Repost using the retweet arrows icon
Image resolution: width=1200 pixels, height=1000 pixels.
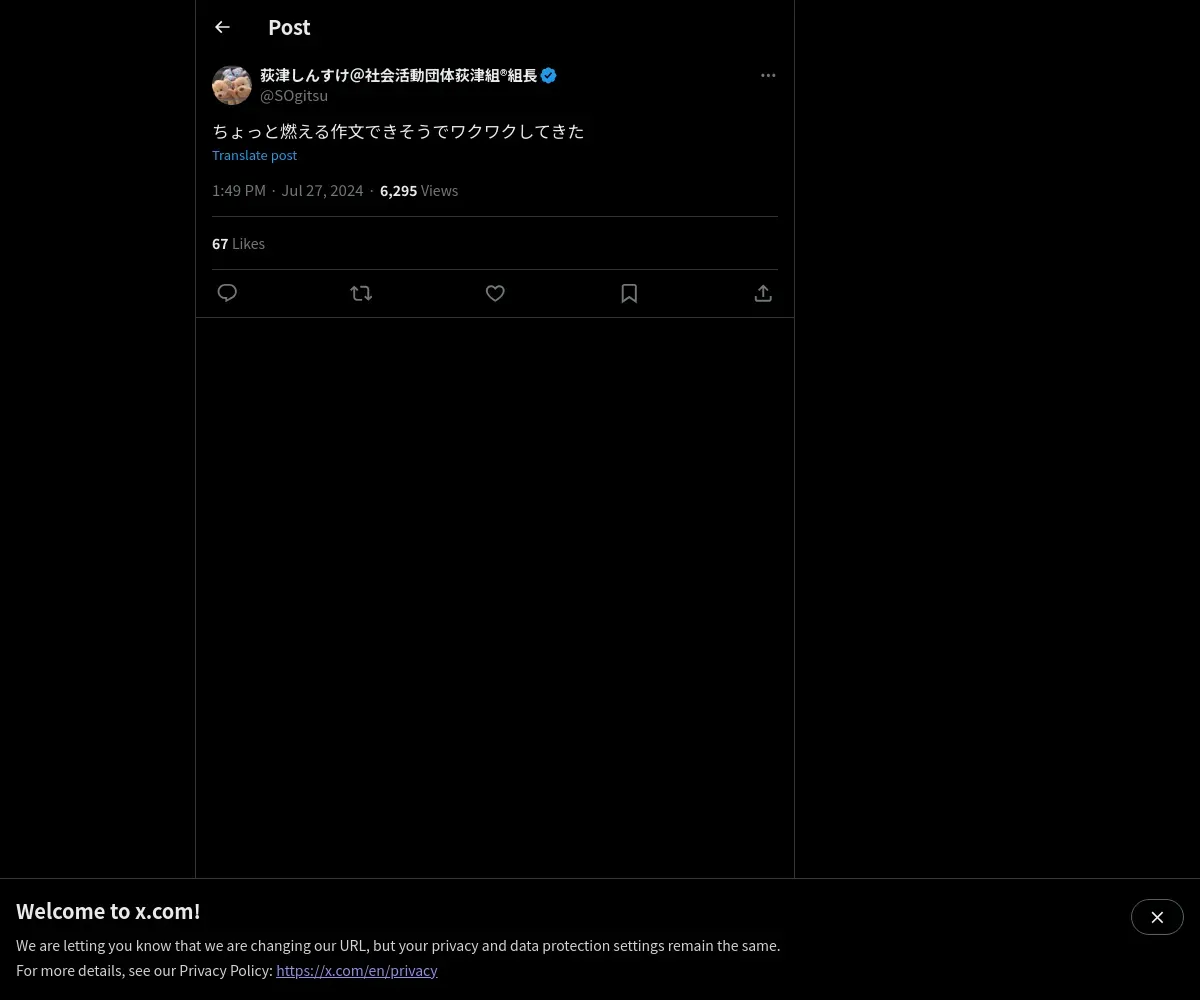(x=361, y=293)
